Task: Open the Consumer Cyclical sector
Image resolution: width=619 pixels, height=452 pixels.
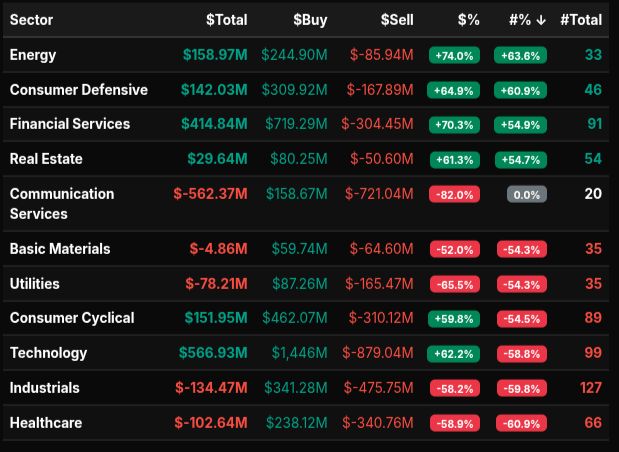Action: [x=72, y=318]
